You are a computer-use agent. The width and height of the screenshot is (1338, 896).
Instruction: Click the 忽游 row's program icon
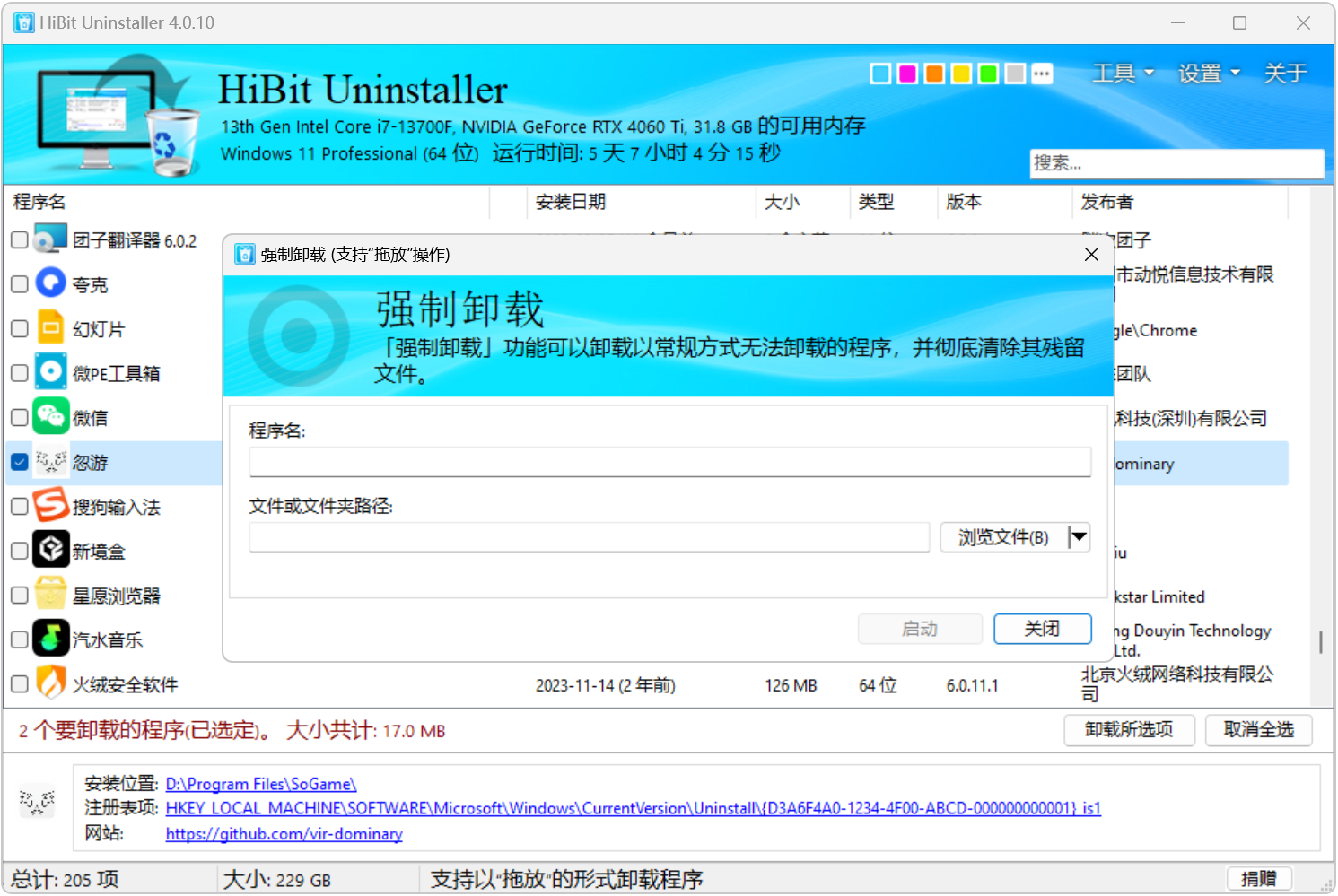click(x=50, y=462)
